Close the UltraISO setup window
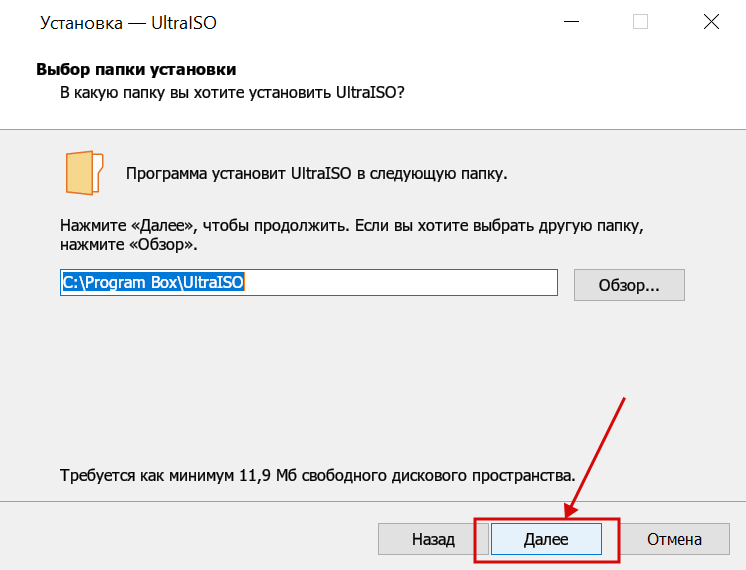This screenshot has height=570, width=746. click(711, 22)
